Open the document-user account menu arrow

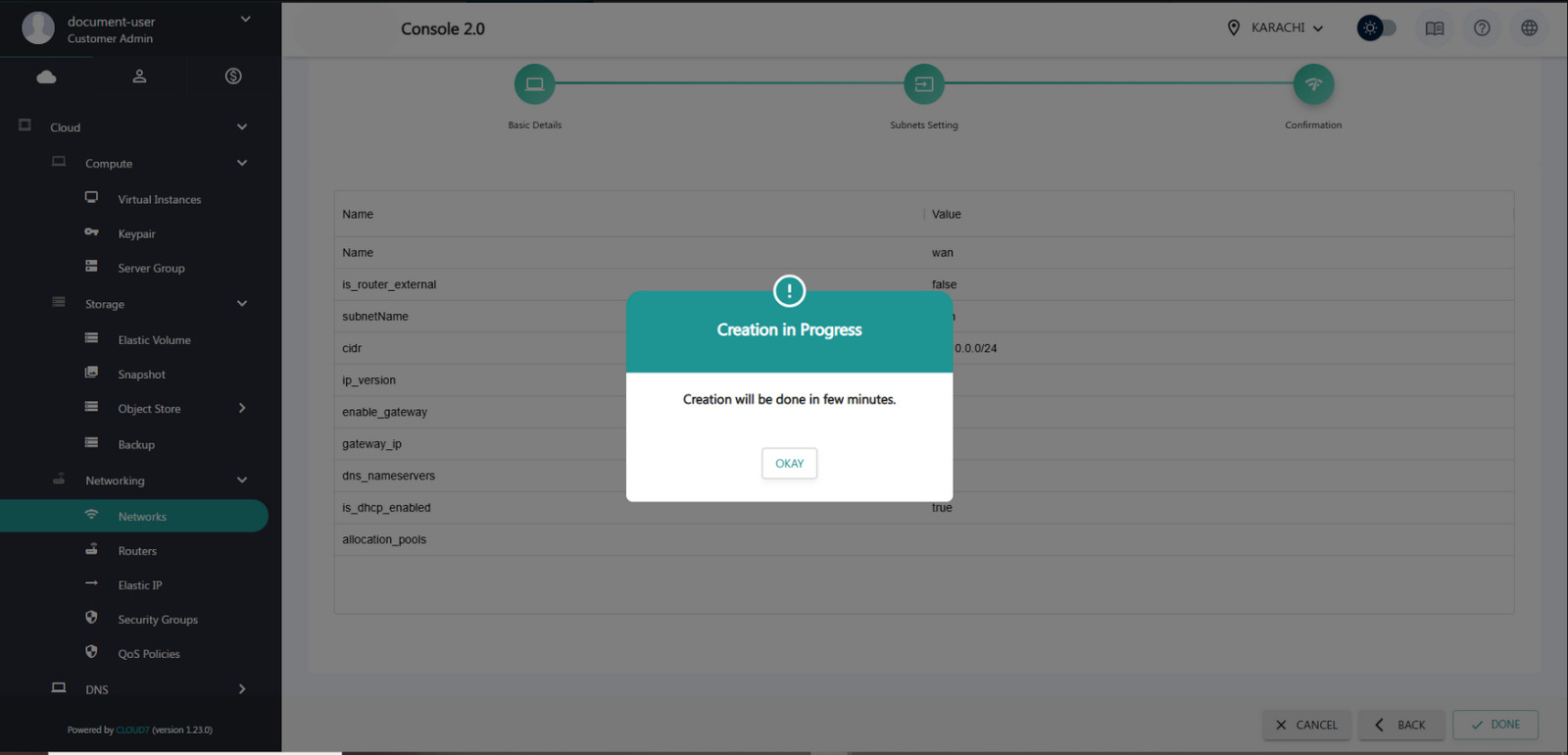245,19
